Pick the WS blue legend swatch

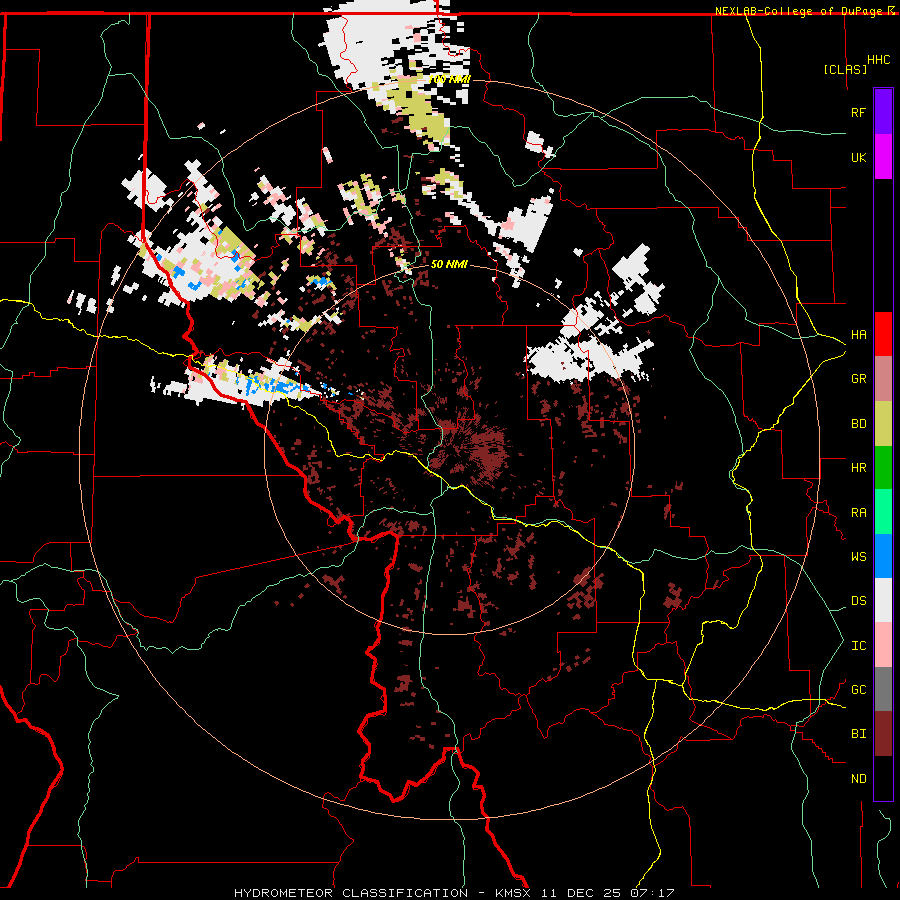883,556
